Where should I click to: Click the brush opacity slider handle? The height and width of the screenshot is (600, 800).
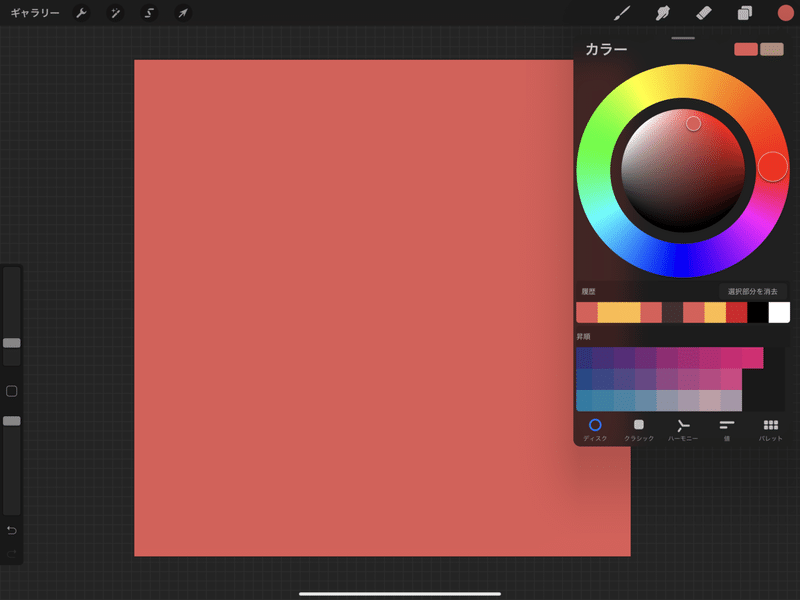click(12, 421)
